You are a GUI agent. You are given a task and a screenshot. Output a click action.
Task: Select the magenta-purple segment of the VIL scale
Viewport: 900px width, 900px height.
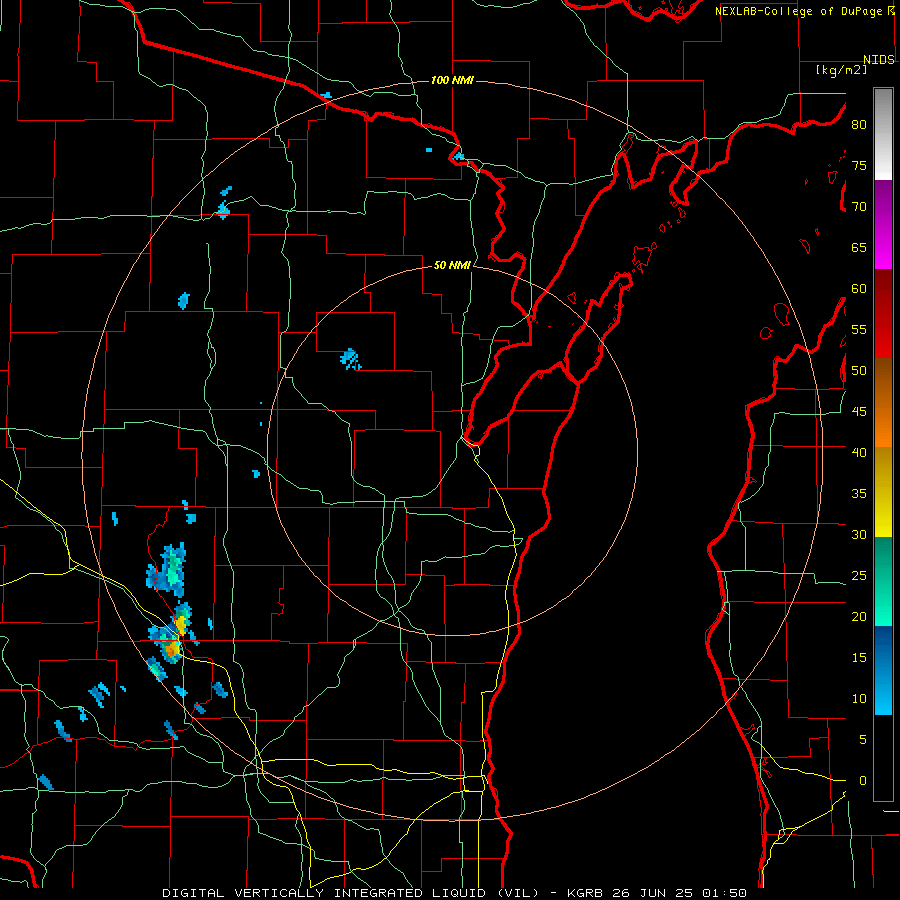pos(883,225)
